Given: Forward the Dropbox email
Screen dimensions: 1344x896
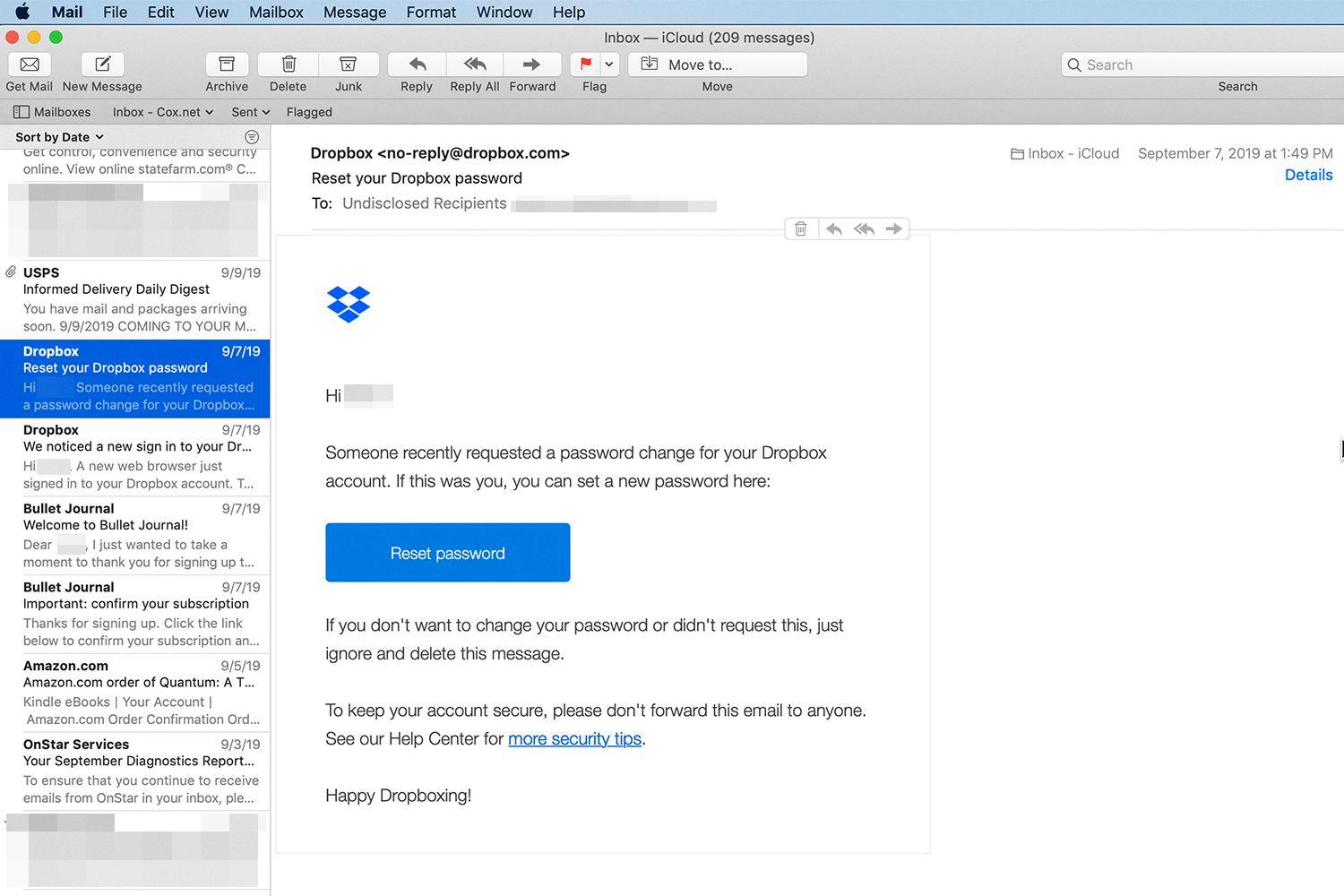Looking at the screenshot, I should (532, 65).
